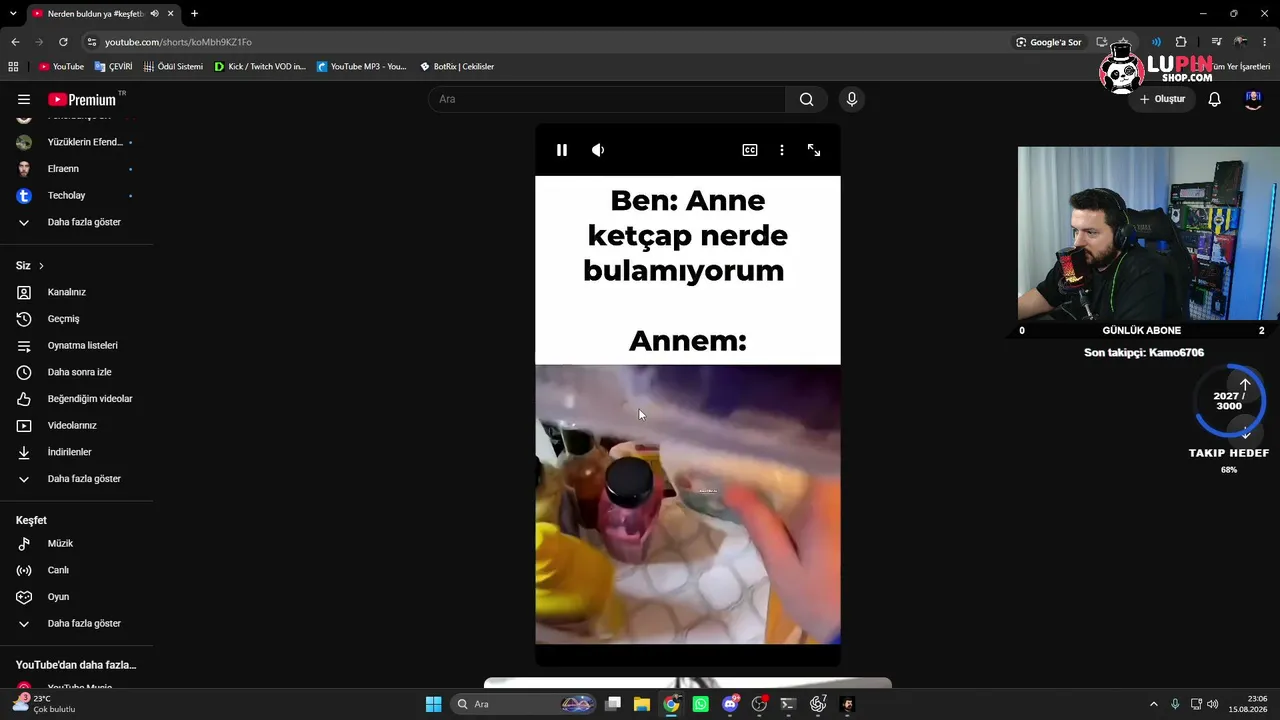Image resolution: width=1280 pixels, height=720 pixels.
Task: Open the ÇEVİRİ bookmark
Action: point(113,66)
